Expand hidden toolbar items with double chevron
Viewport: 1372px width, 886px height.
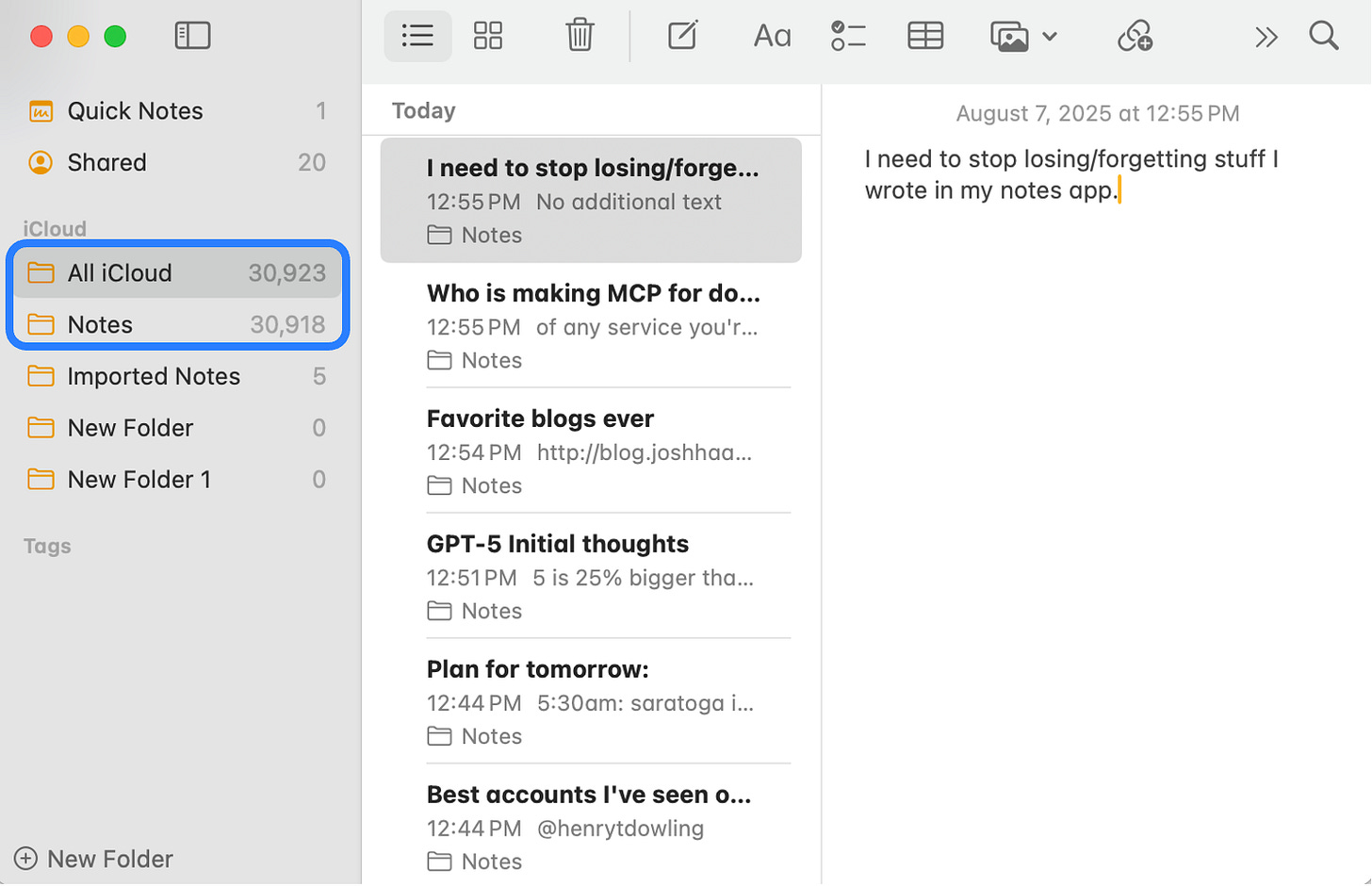tap(1266, 36)
